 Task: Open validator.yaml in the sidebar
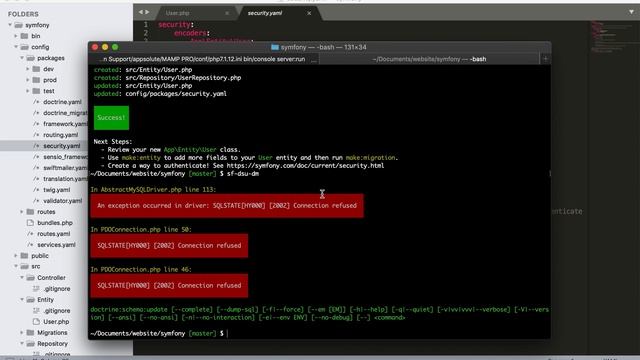tap(62, 201)
